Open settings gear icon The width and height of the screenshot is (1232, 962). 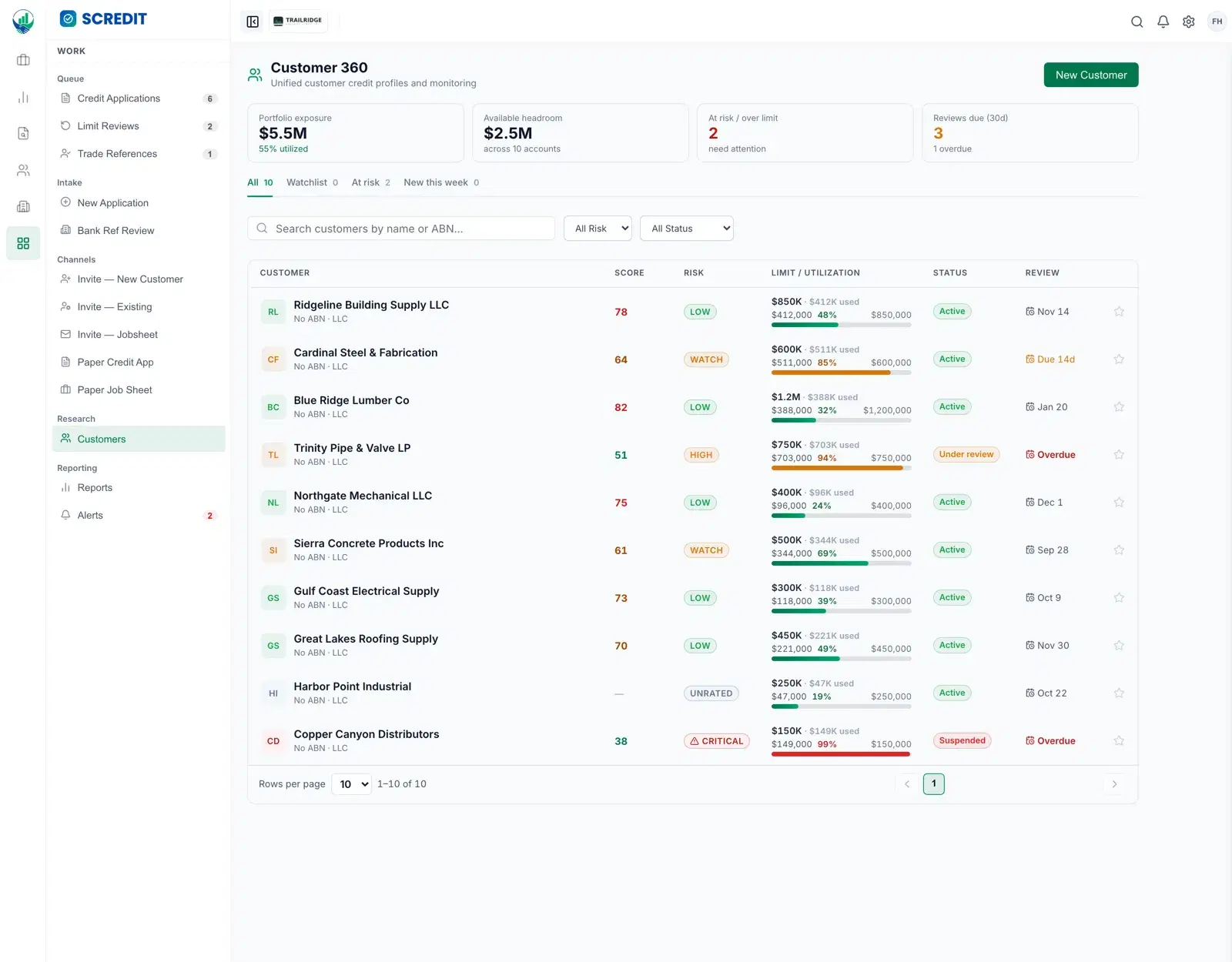coord(1189,22)
